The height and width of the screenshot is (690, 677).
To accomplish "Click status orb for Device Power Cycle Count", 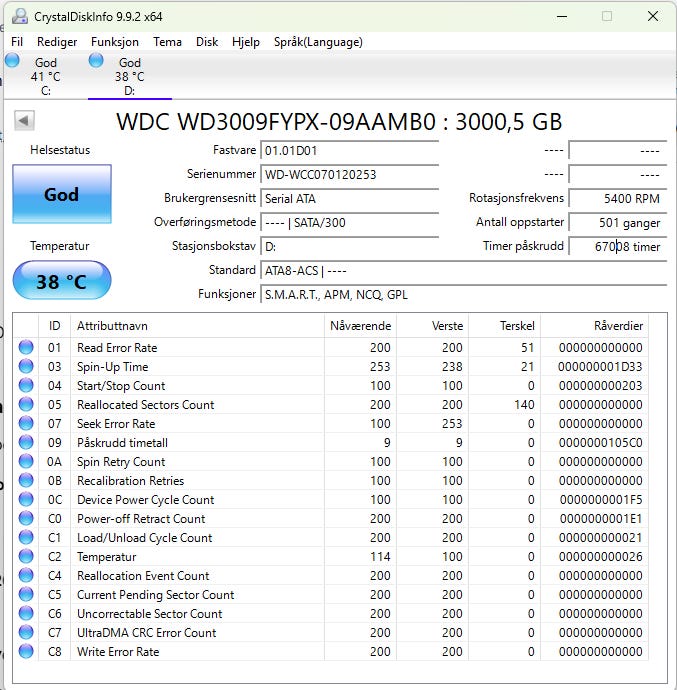I will tap(26, 499).
